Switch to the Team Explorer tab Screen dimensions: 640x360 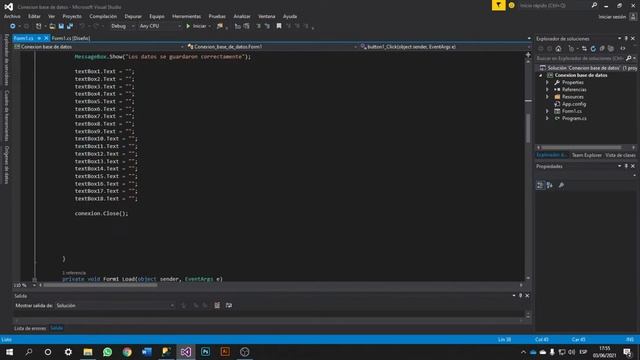point(587,155)
